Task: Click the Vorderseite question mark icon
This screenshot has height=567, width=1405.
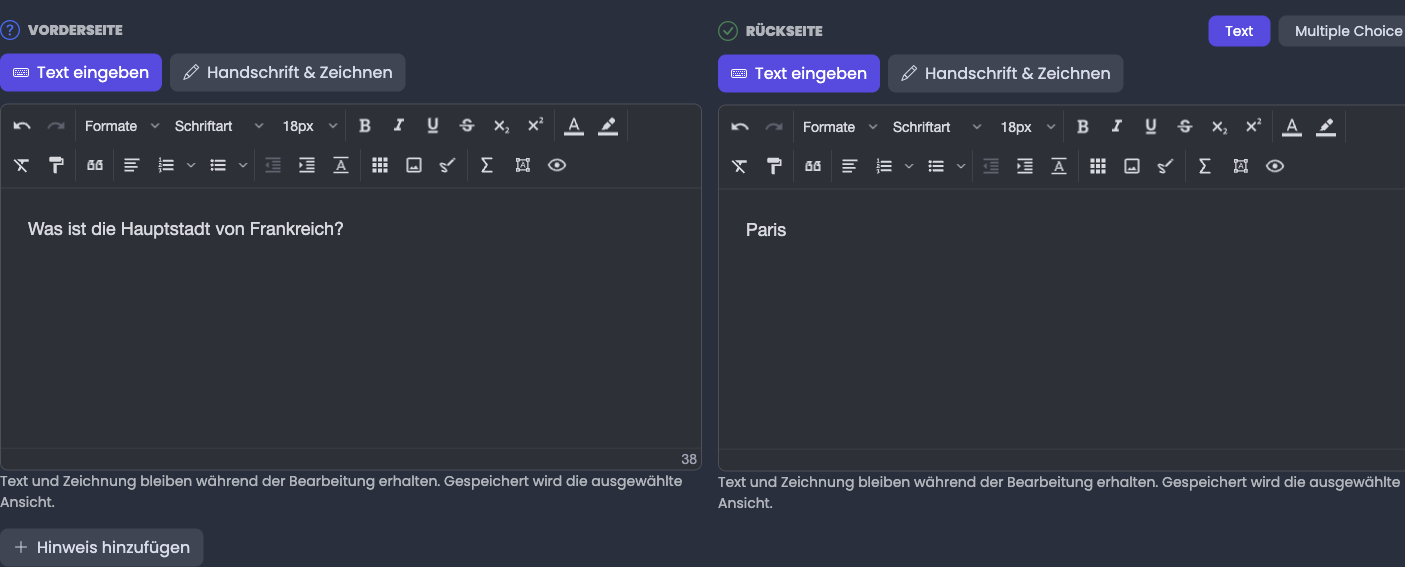Action: 10,31
